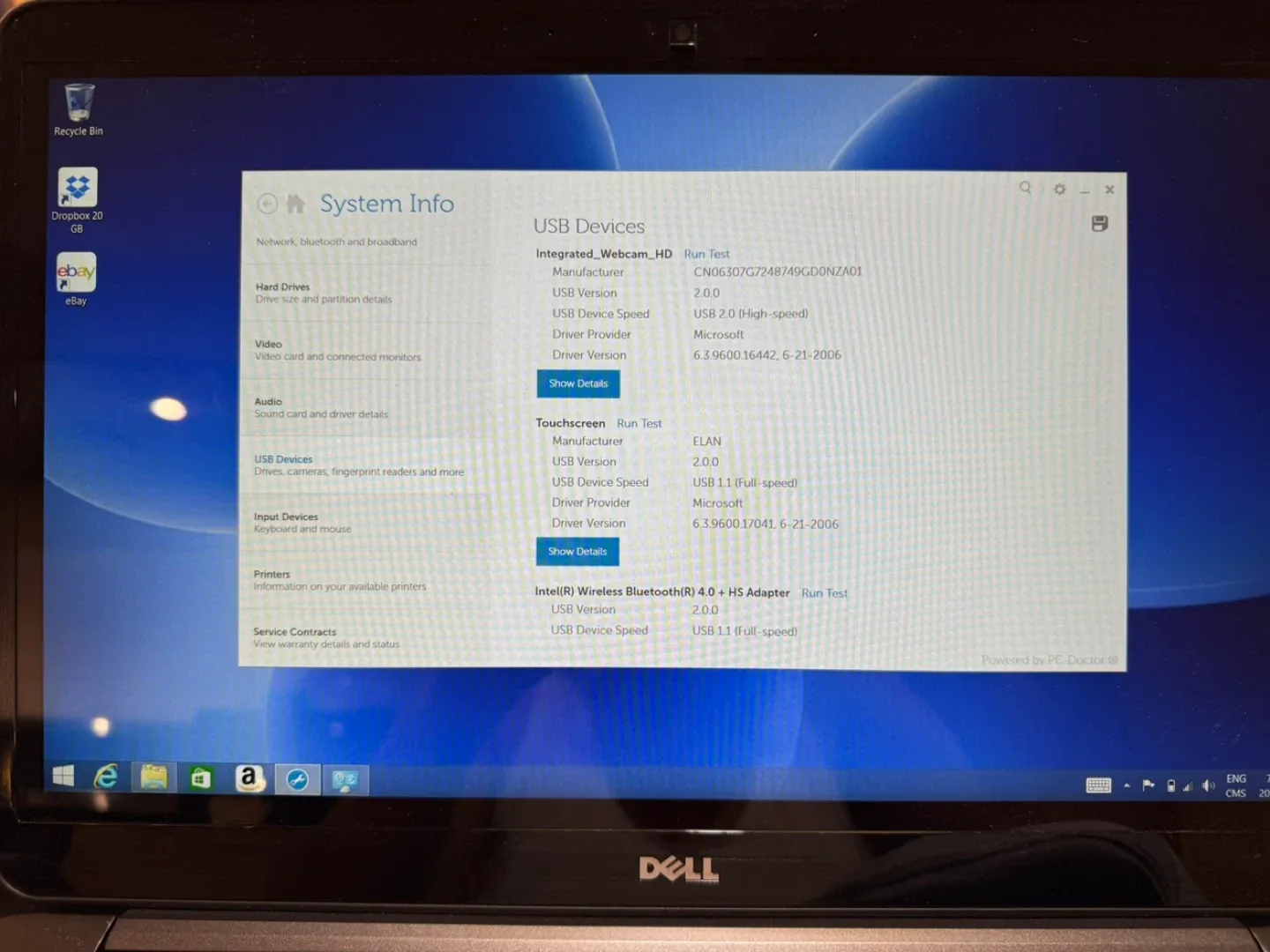1270x952 pixels.
Task: Launch the Amazon app from the taskbar
Action: [x=250, y=779]
